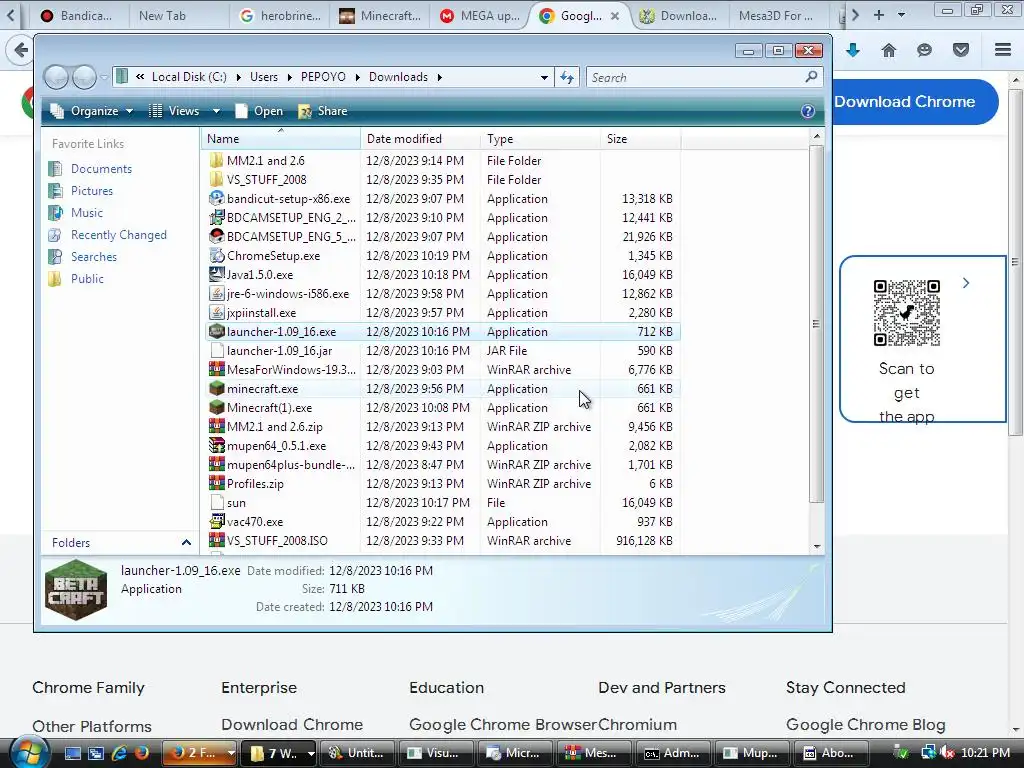Sort by the Size column header
This screenshot has width=1024, height=768.
(x=640, y=138)
